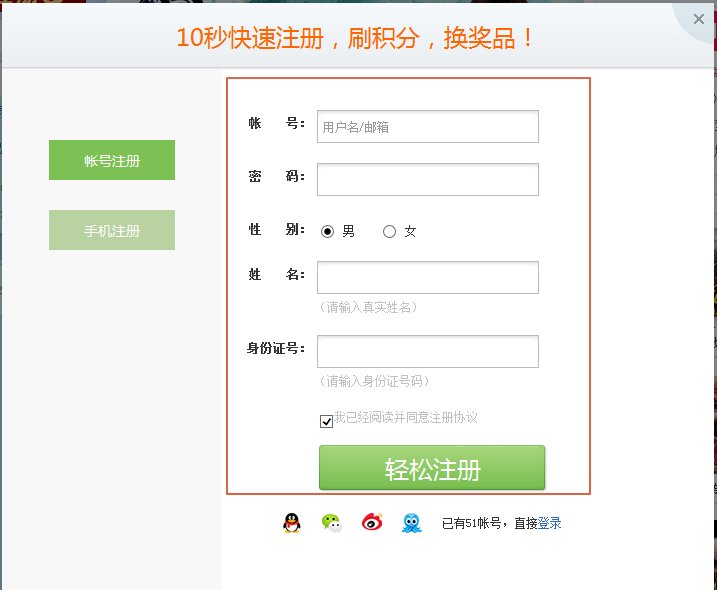Image resolution: width=717 pixels, height=590 pixels.
Task: Click the 女 text label beside the radio
Action: point(410,231)
